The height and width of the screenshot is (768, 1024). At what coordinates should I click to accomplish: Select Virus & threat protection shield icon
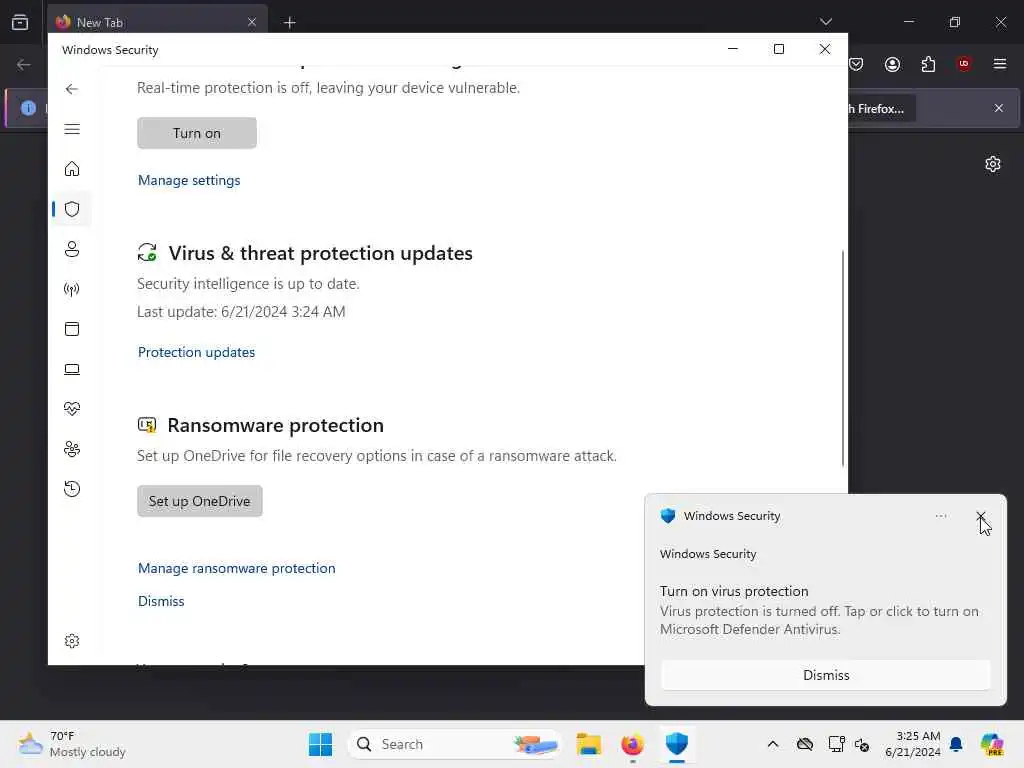(72, 209)
